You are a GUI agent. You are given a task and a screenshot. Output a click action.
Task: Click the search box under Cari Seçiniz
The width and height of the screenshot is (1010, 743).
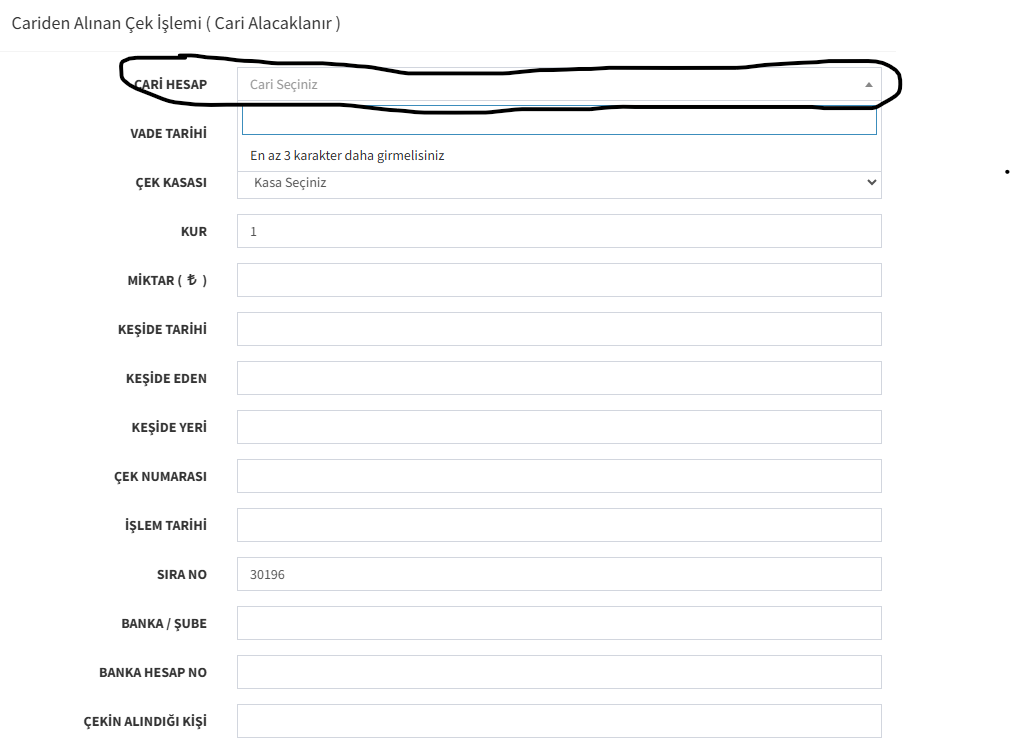[558, 122]
